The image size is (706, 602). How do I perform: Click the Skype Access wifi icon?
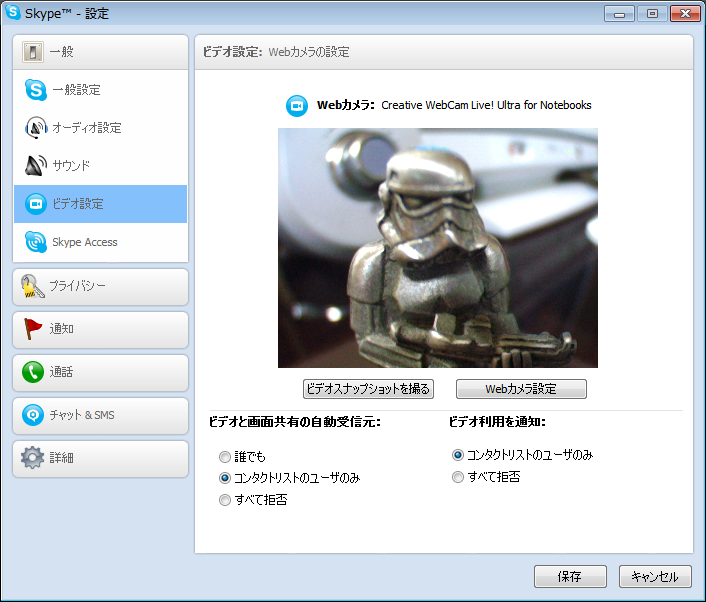[36, 242]
